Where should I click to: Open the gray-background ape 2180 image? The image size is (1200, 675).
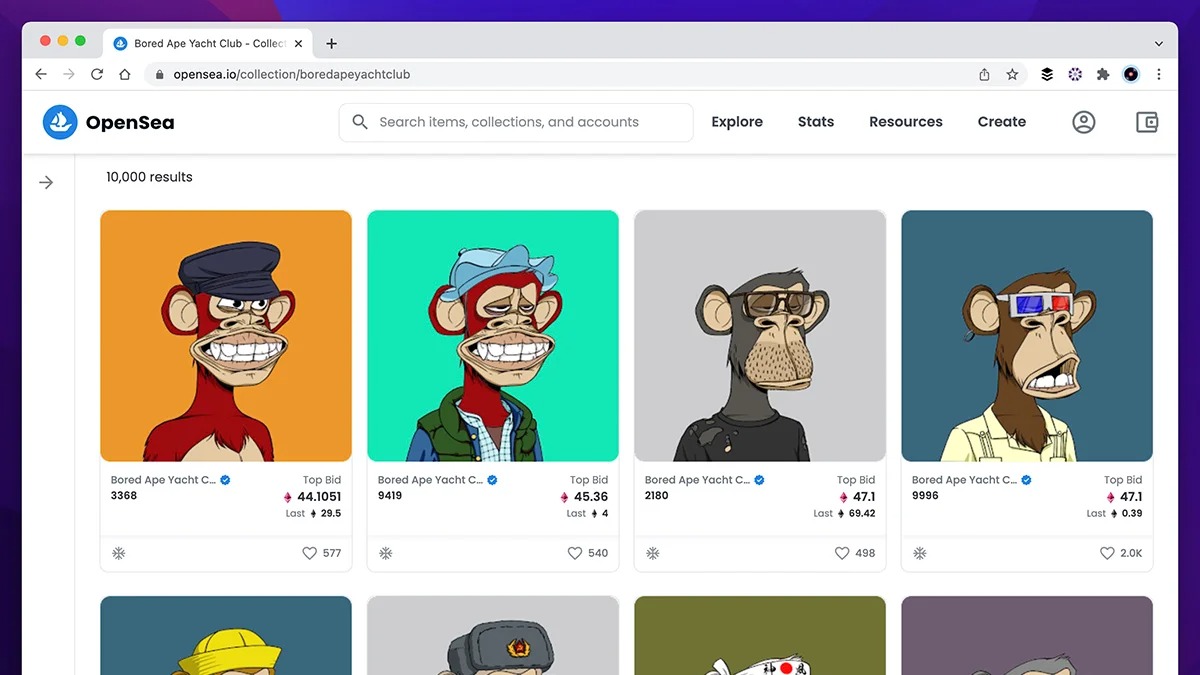point(760,336)
